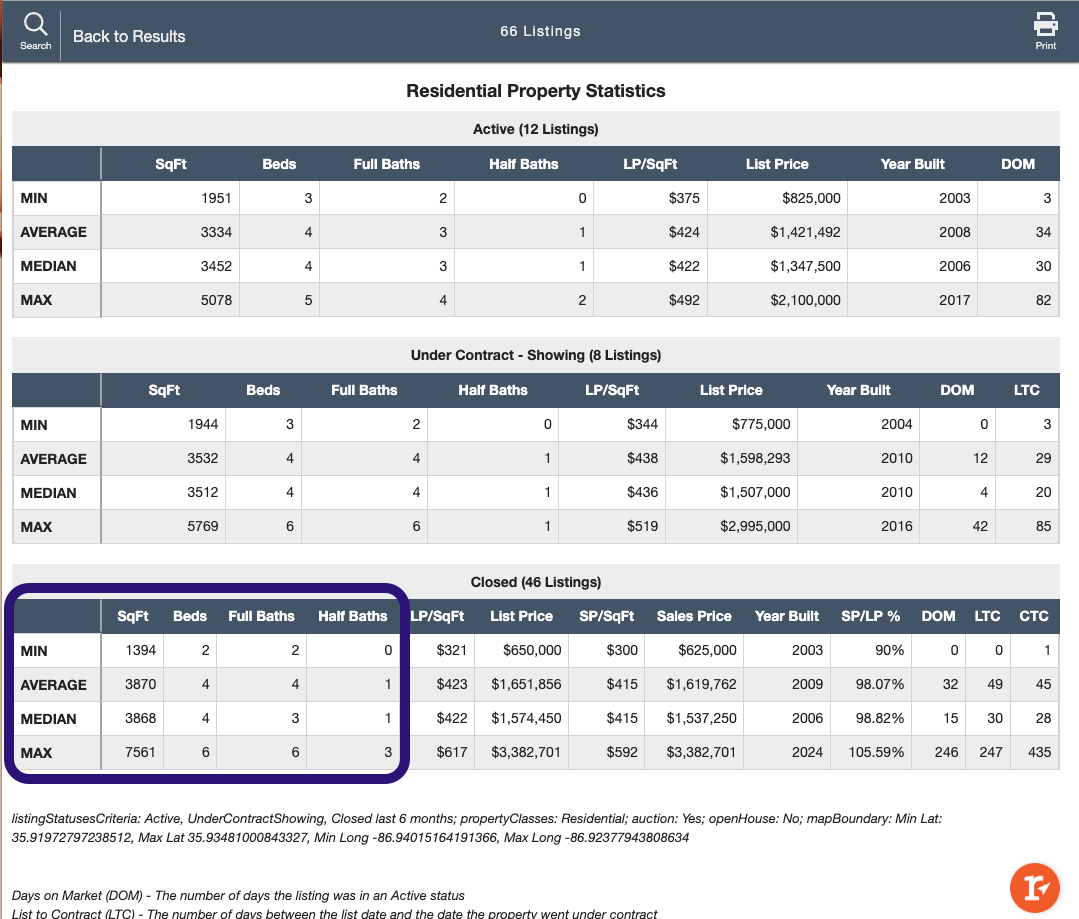Select Closed minimum sales price $625,000
The height and width of the screenshot is (919, 1079).
click(707, 650)
